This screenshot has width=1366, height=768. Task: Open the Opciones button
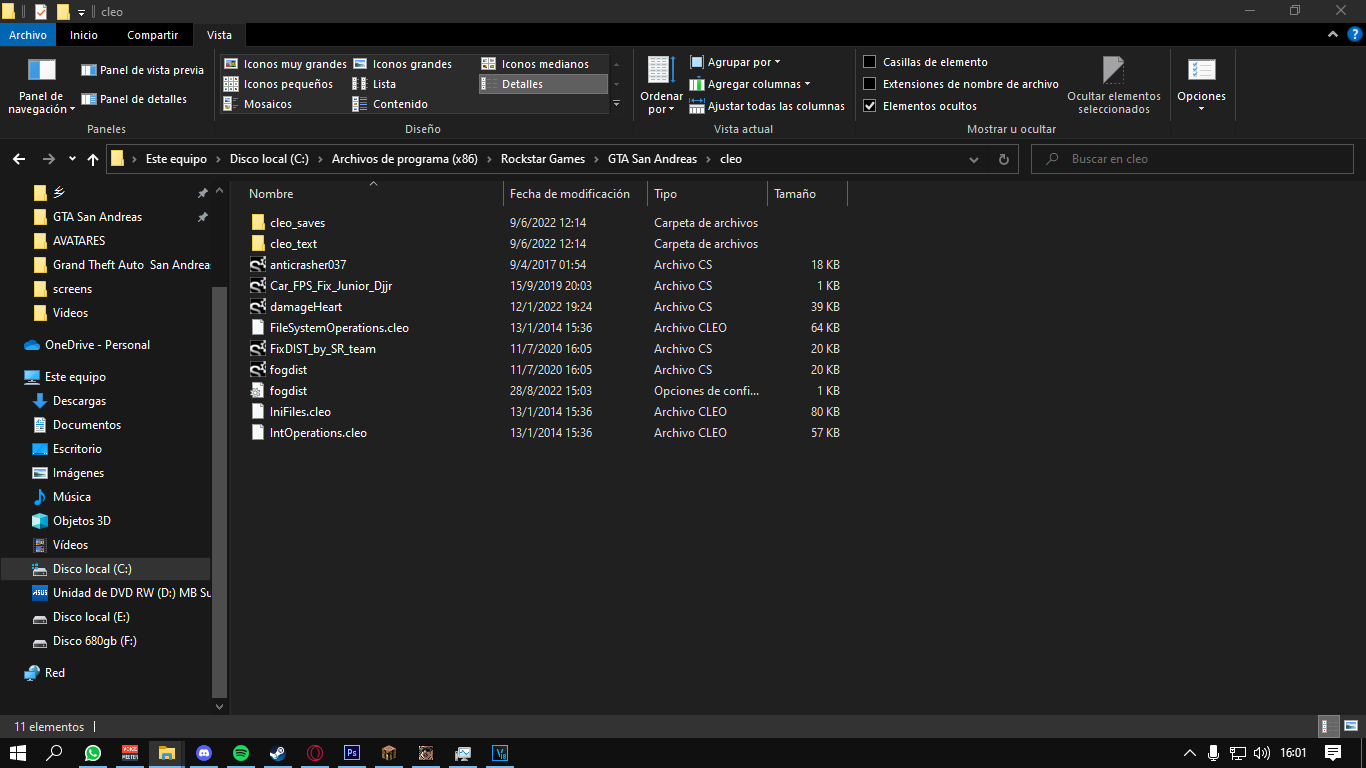pos(1201,85)
